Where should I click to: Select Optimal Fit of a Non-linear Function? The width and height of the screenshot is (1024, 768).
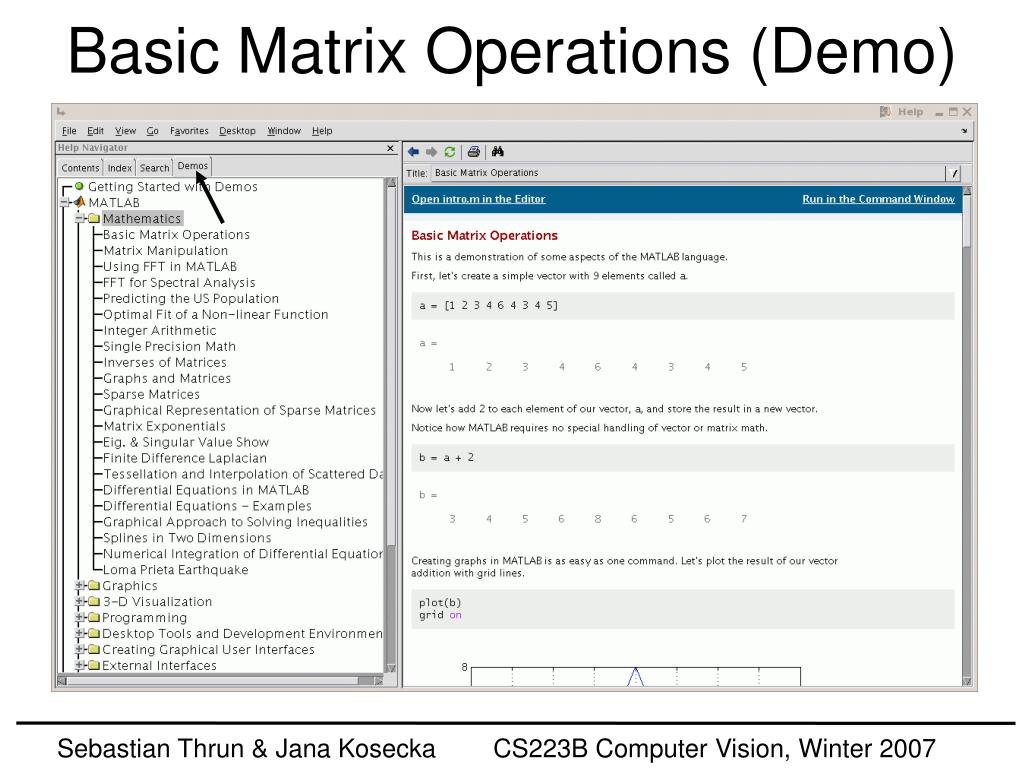[x=216, y=314]
